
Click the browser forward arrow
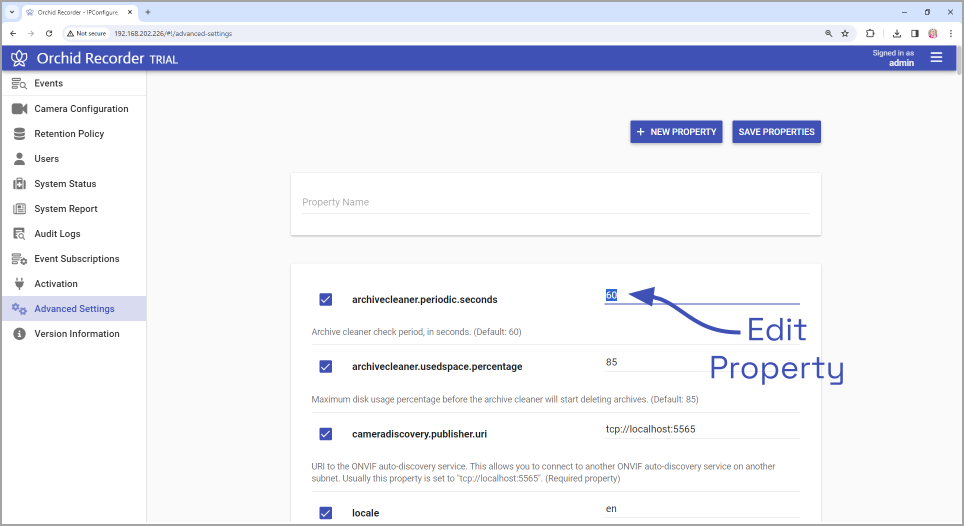[x=31, y=34]
